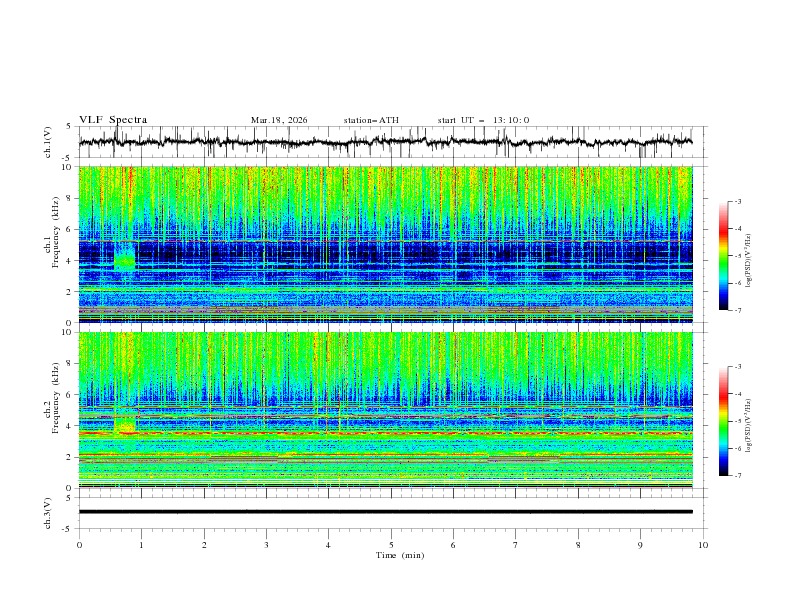792x612 pixels.
Task: Click the "5" tick on Time axis
Action: pos(391,545)
